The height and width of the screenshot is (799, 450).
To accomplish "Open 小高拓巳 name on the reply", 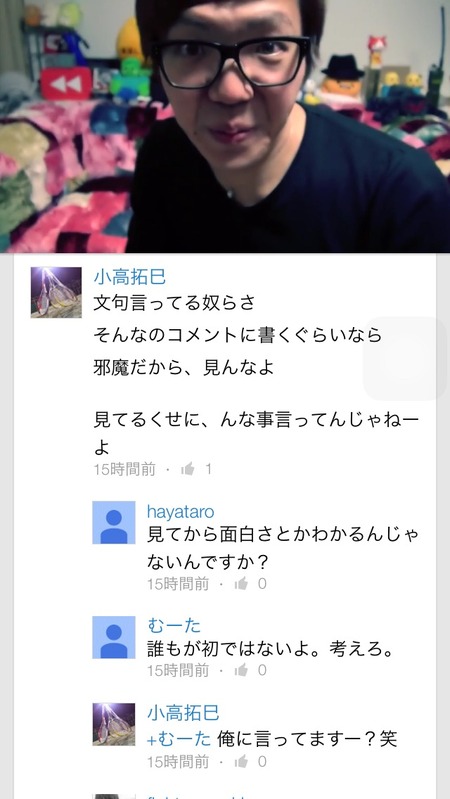I will [x=183, y=713].
